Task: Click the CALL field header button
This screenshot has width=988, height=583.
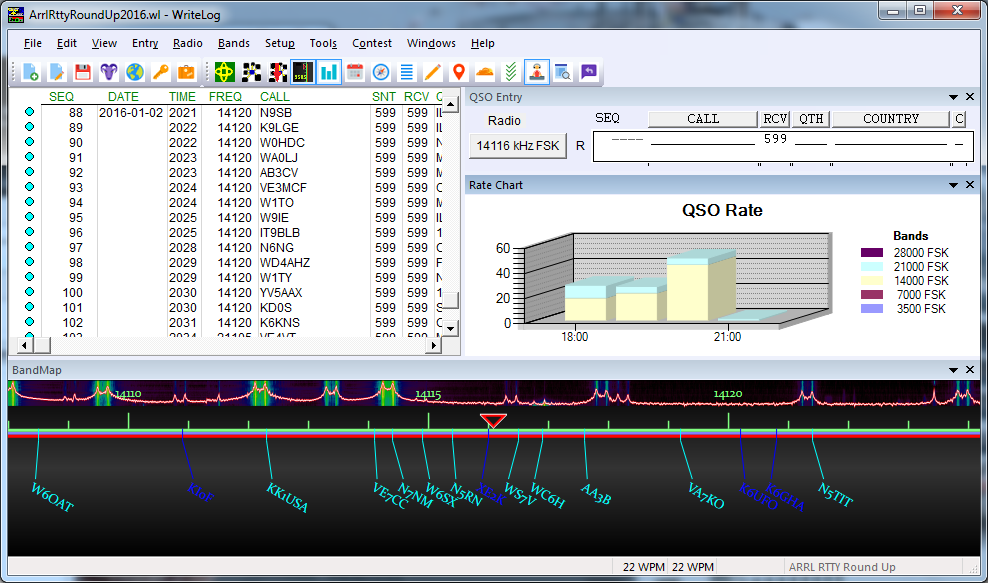Action: click(x=703, y=119)
